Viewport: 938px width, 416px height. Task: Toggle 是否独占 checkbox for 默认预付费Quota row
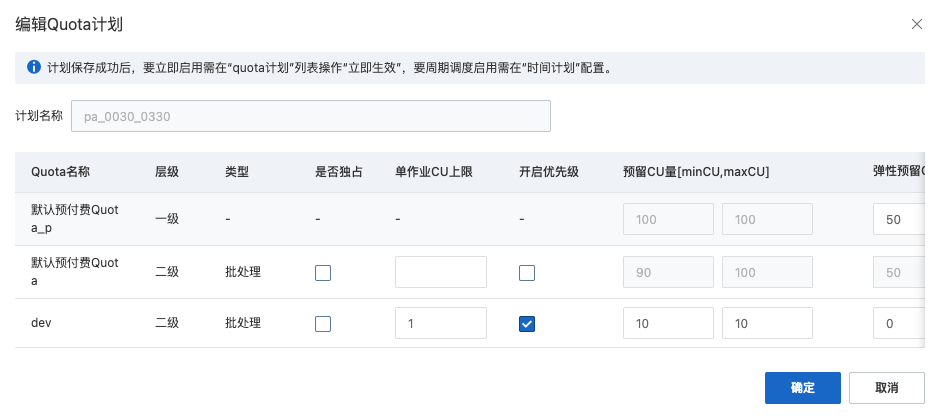[x=323, y=272]
